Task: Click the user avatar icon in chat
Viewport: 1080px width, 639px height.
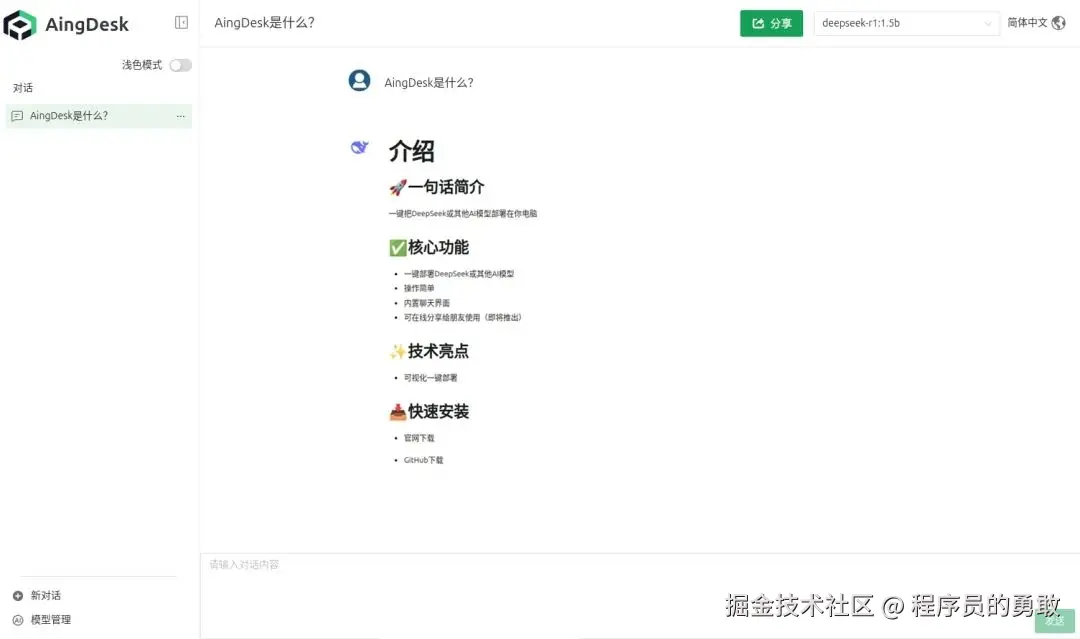Action: (360, 81)
